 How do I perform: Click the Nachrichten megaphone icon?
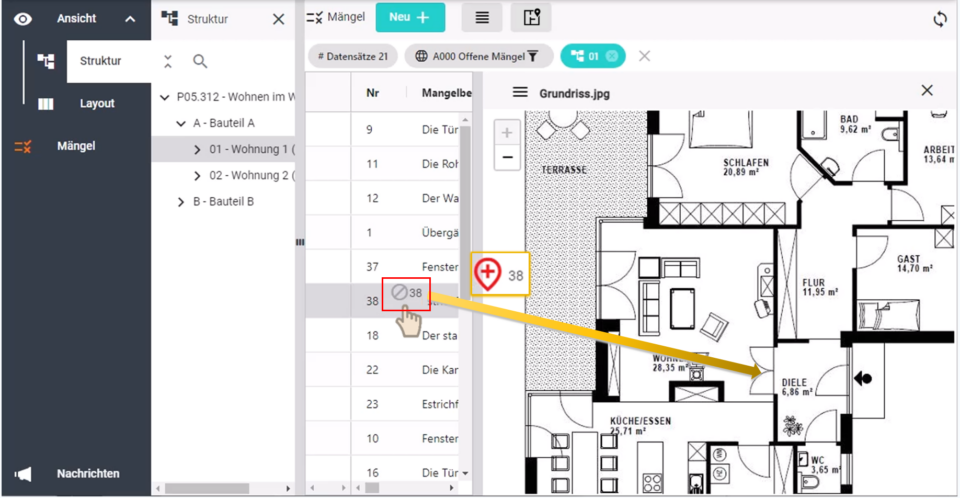coord(23,474)
